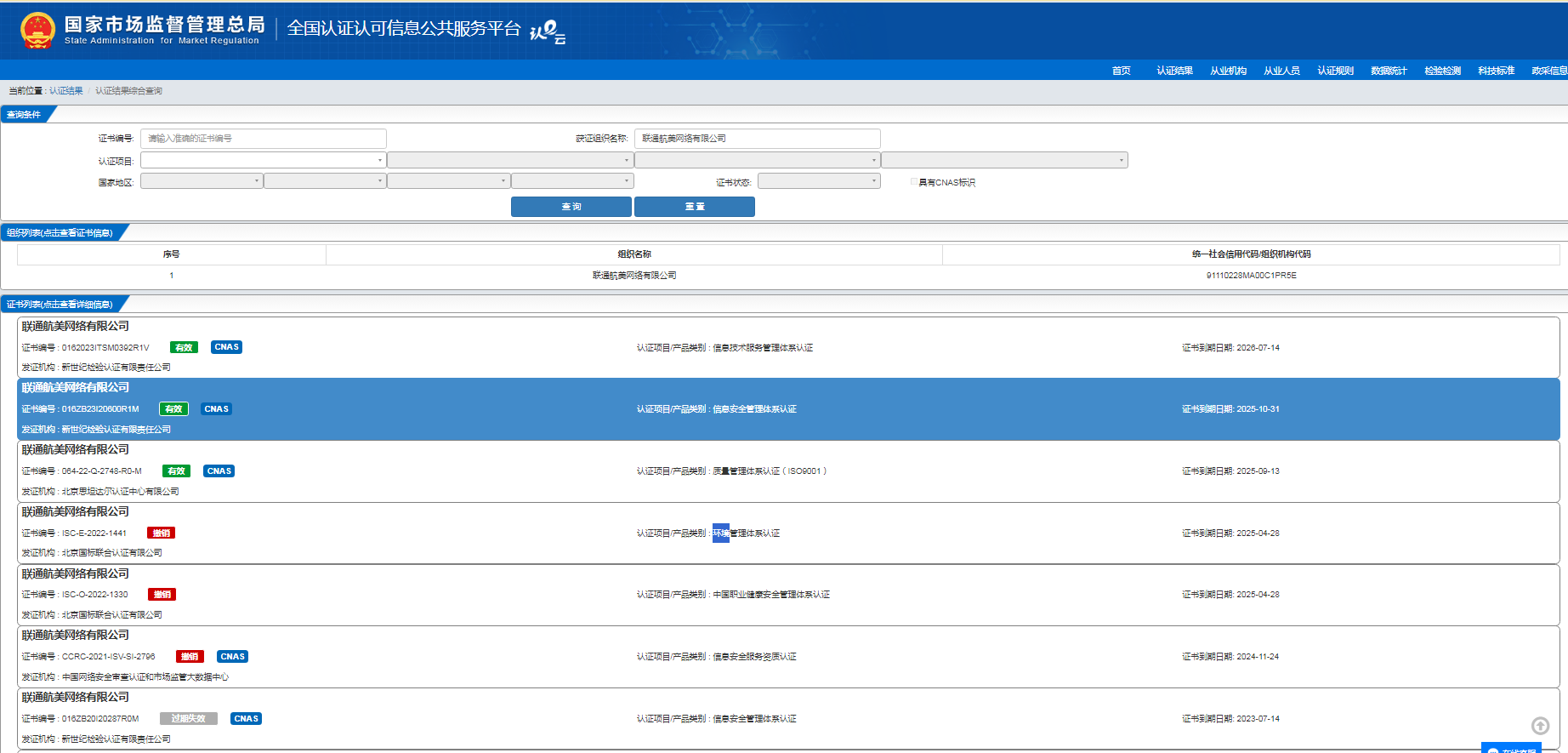This screenshot has height=753, width=1568.
Task: Focus the 获证组织名称 input field
Action: 758,139
